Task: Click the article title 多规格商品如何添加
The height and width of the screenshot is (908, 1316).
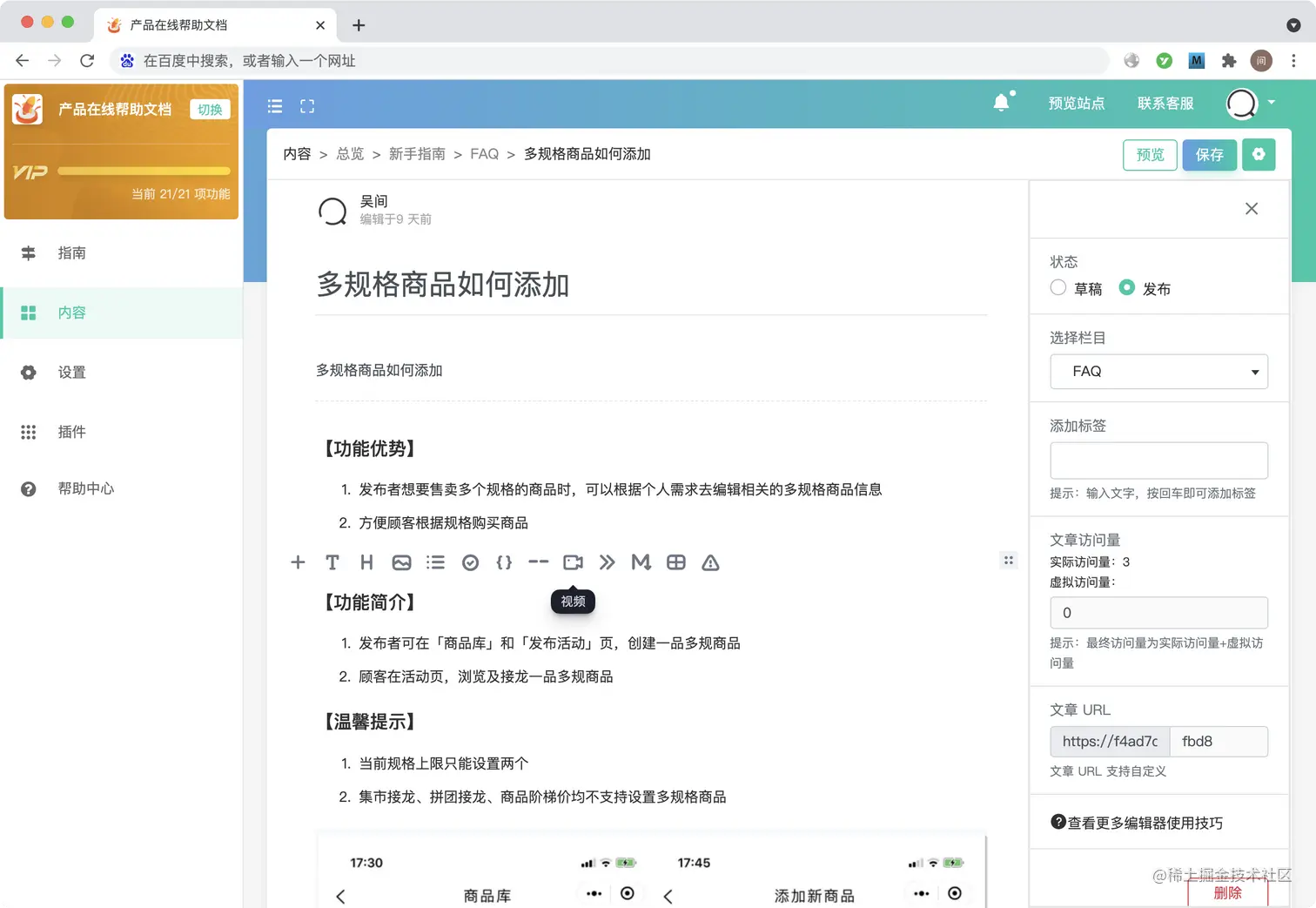Action: click(443, 284)
